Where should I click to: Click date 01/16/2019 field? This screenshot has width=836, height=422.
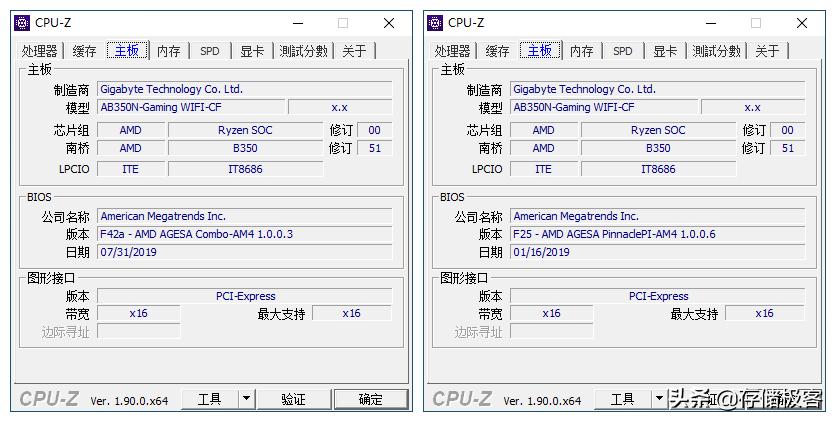pos(658,252)
